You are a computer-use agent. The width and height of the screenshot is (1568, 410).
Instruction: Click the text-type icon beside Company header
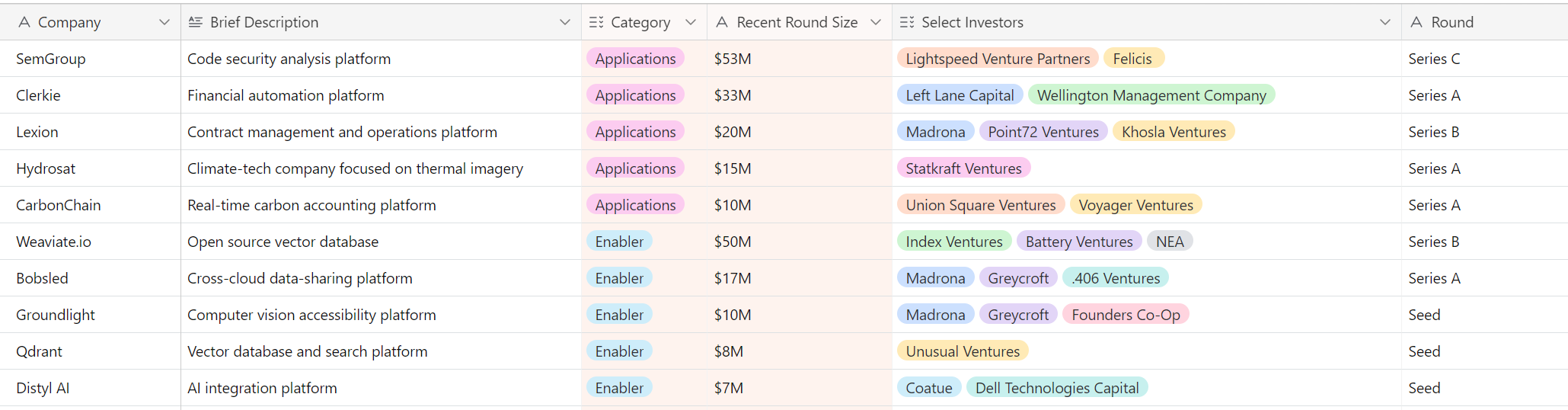click(x=24, y=22)
